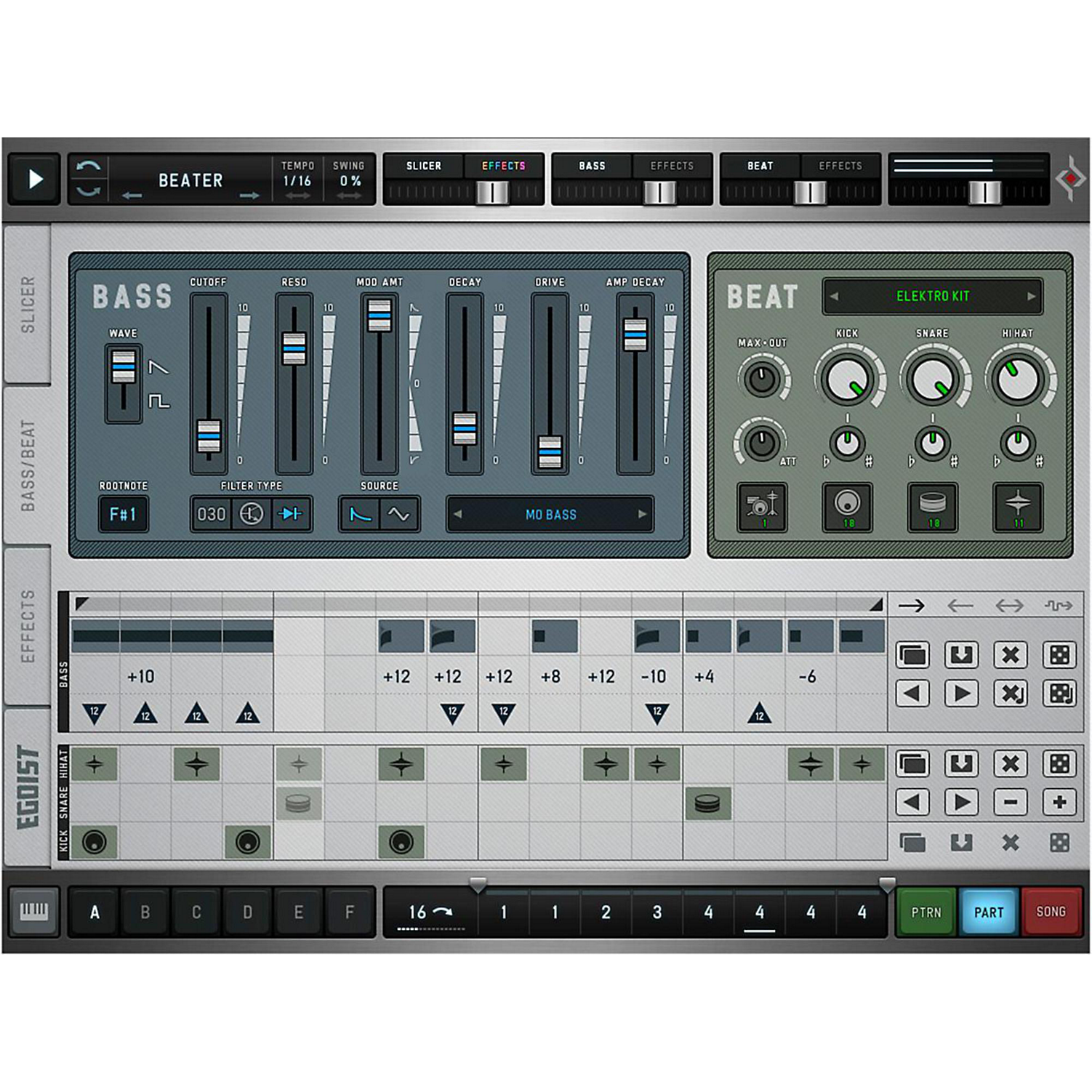The width and height of the screenshot is (1092, 1092).
Task: Click the red SONG mode button
Action: point(1051,912)
